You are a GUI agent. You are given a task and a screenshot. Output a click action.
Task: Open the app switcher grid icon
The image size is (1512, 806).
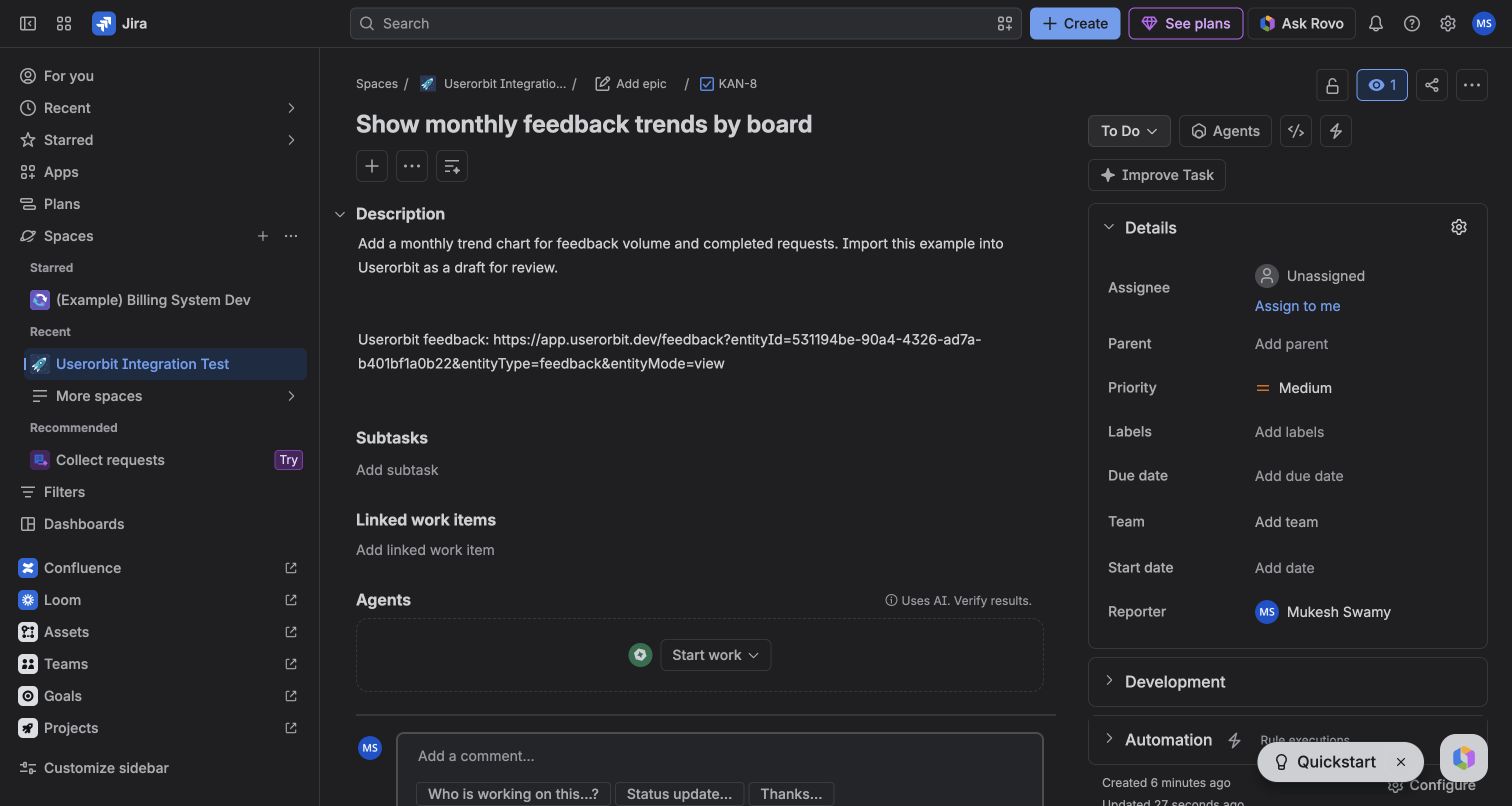[64, 23]
